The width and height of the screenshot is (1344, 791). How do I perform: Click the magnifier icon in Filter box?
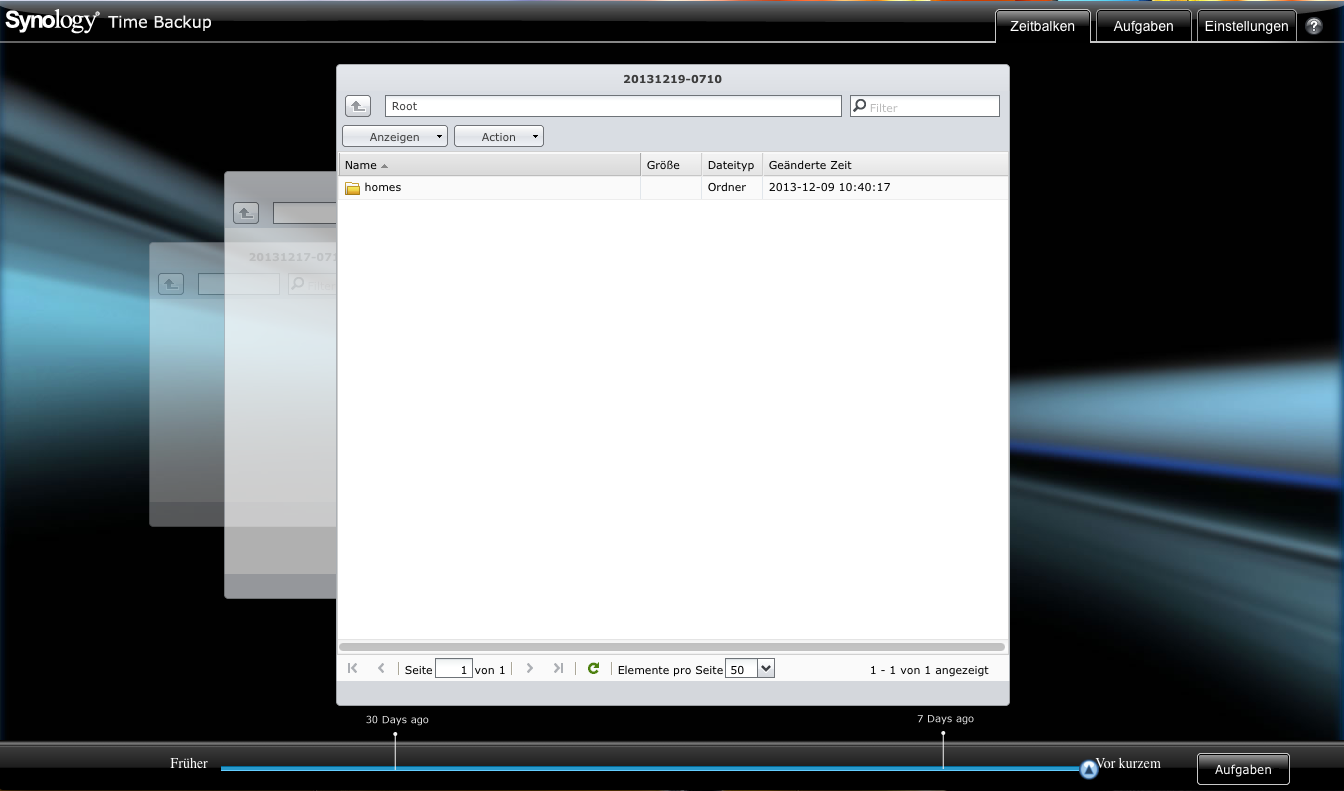point(859,106)
